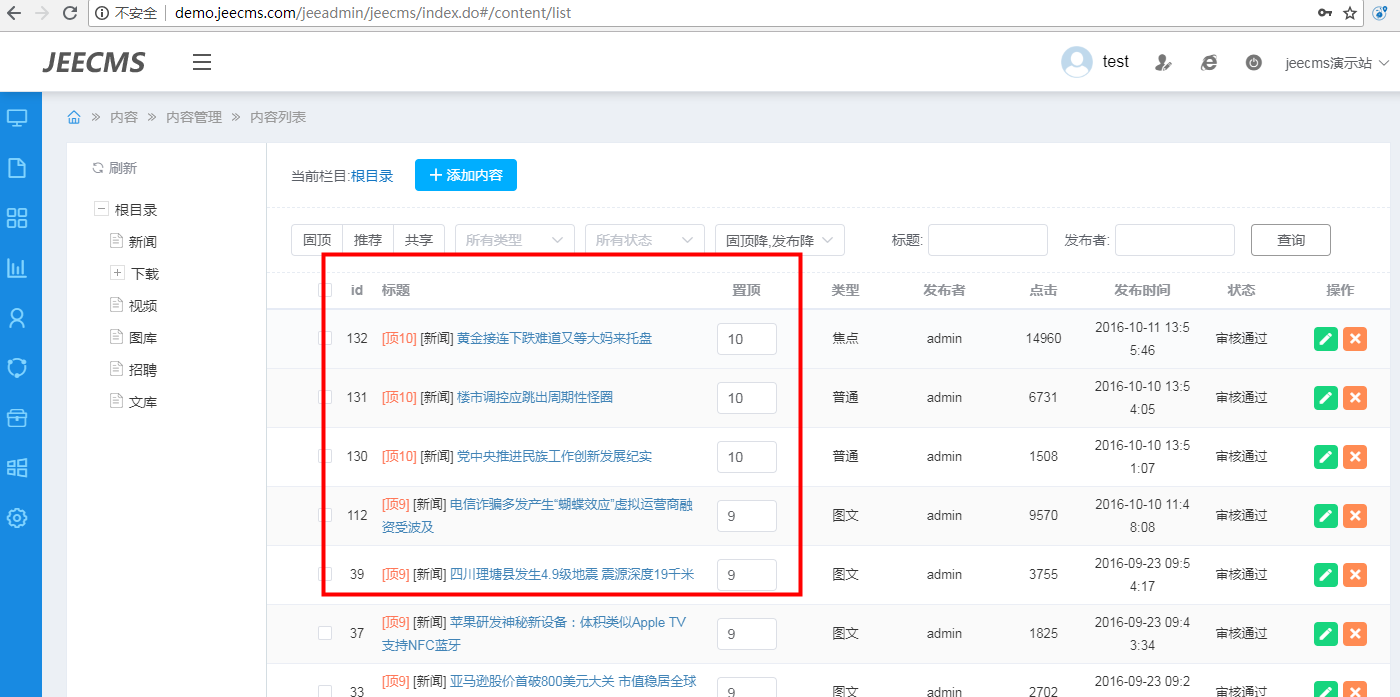1400x697 pixels.
Task: Open the 所有状态 status dropdown
Action: pos(644,240)
